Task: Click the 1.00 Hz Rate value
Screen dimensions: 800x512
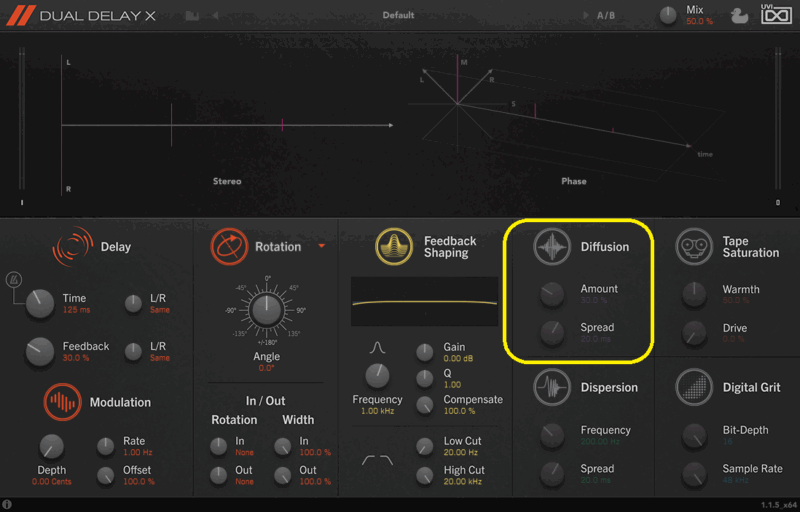Action: tap(138, 452)
